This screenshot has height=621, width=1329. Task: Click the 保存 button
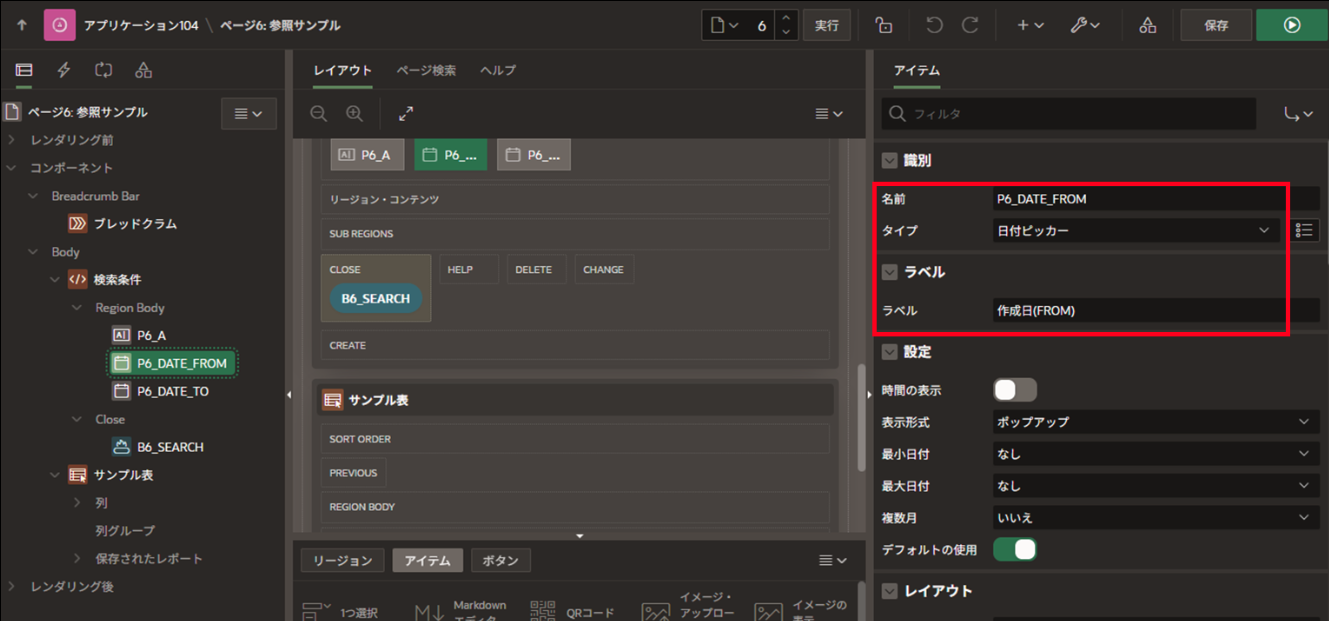tap(1216, 25)
